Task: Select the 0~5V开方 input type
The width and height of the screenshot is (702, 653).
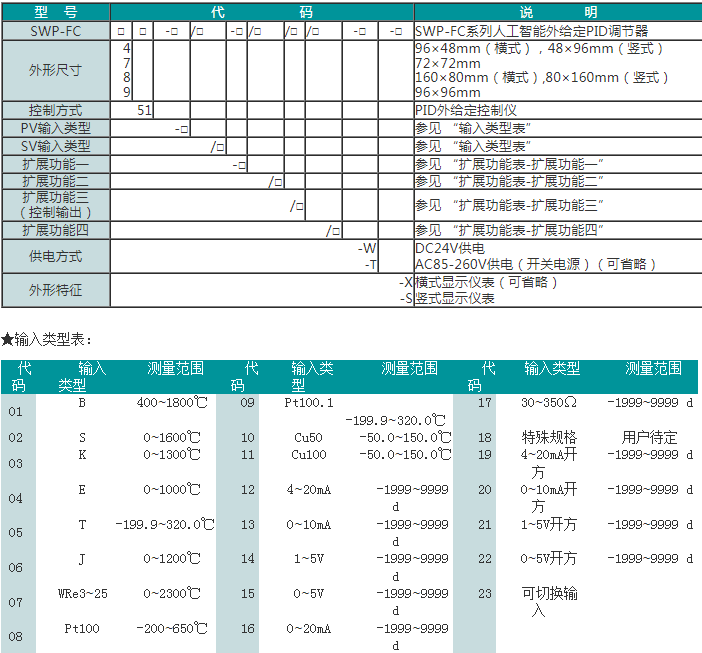Action: (x=549, y=559)
